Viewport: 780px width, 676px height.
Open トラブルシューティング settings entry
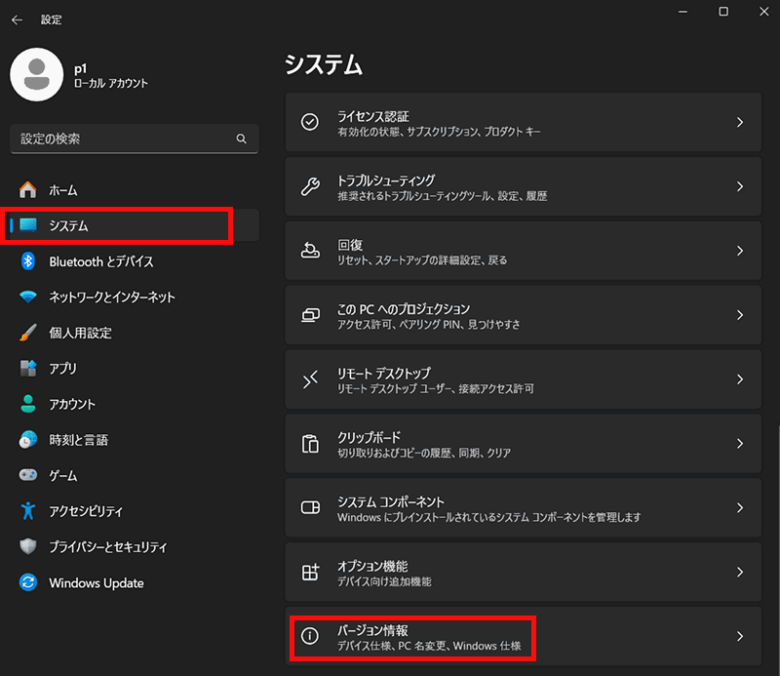523,187
